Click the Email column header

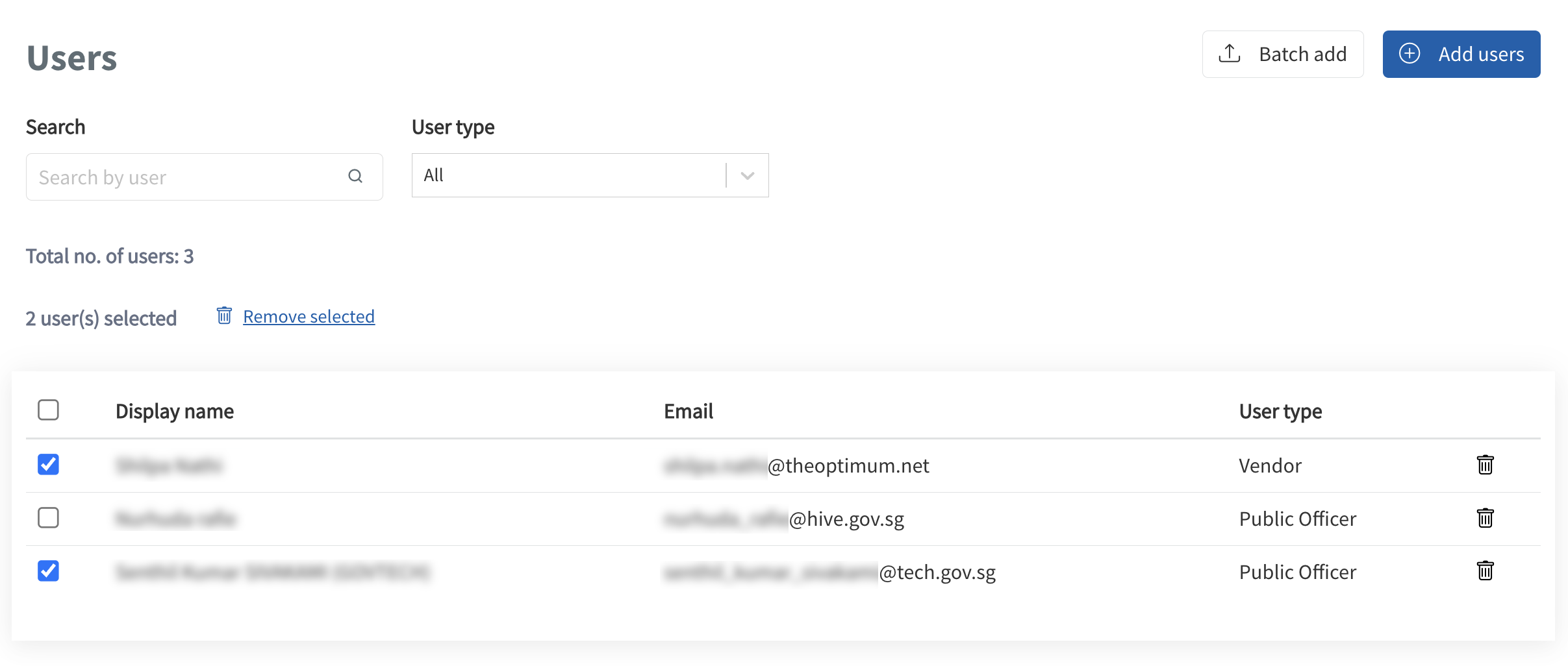[689, 410]
